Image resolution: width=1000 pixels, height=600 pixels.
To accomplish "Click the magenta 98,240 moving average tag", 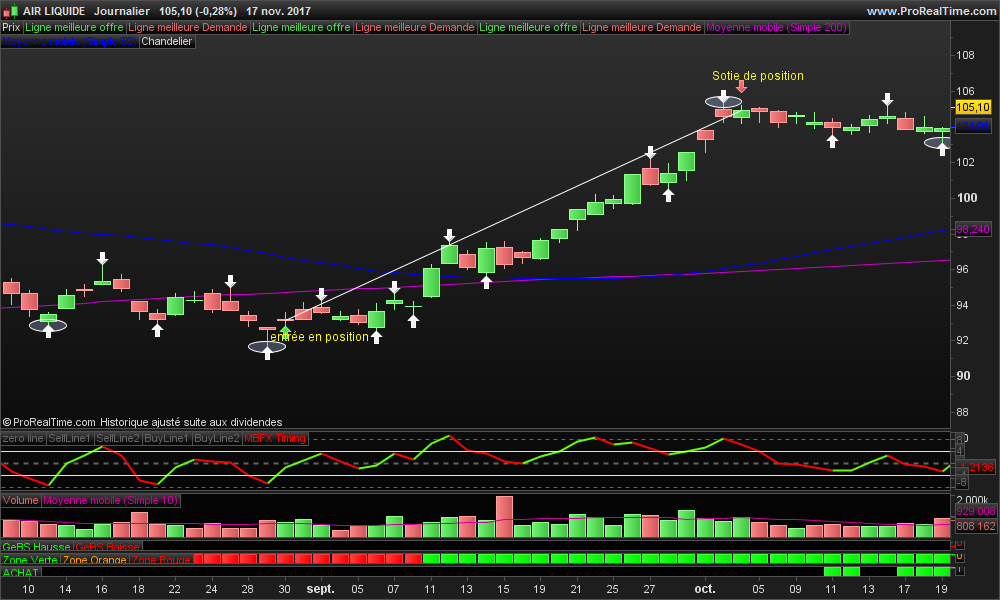I will (x=973, y=230).
